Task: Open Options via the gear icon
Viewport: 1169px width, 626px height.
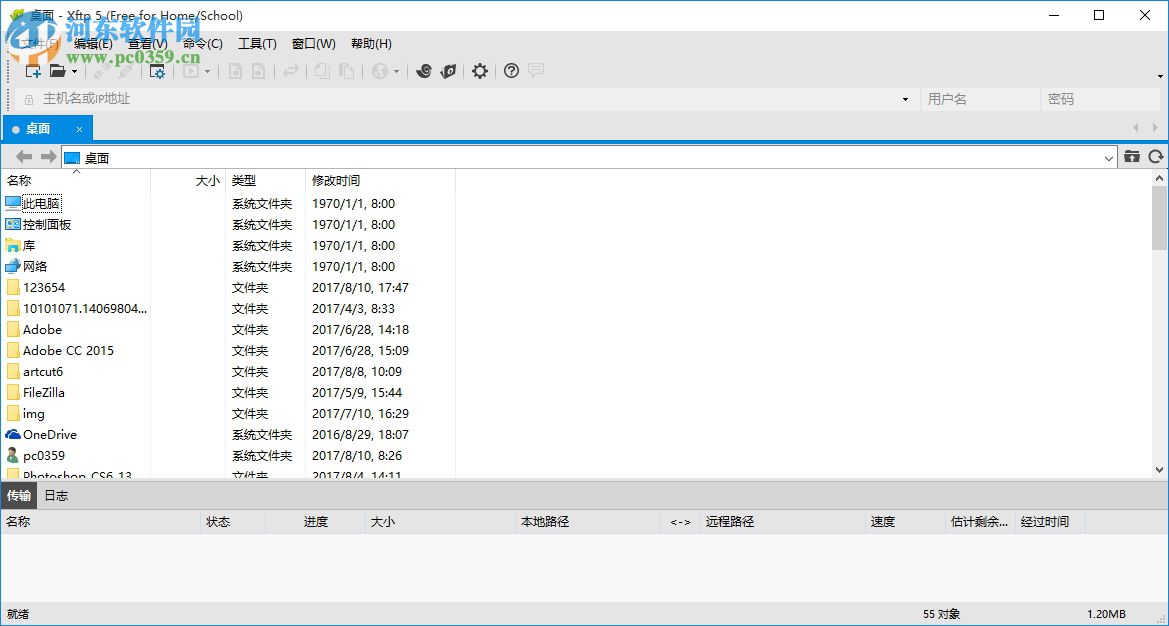Action: [x=480, y=71]
